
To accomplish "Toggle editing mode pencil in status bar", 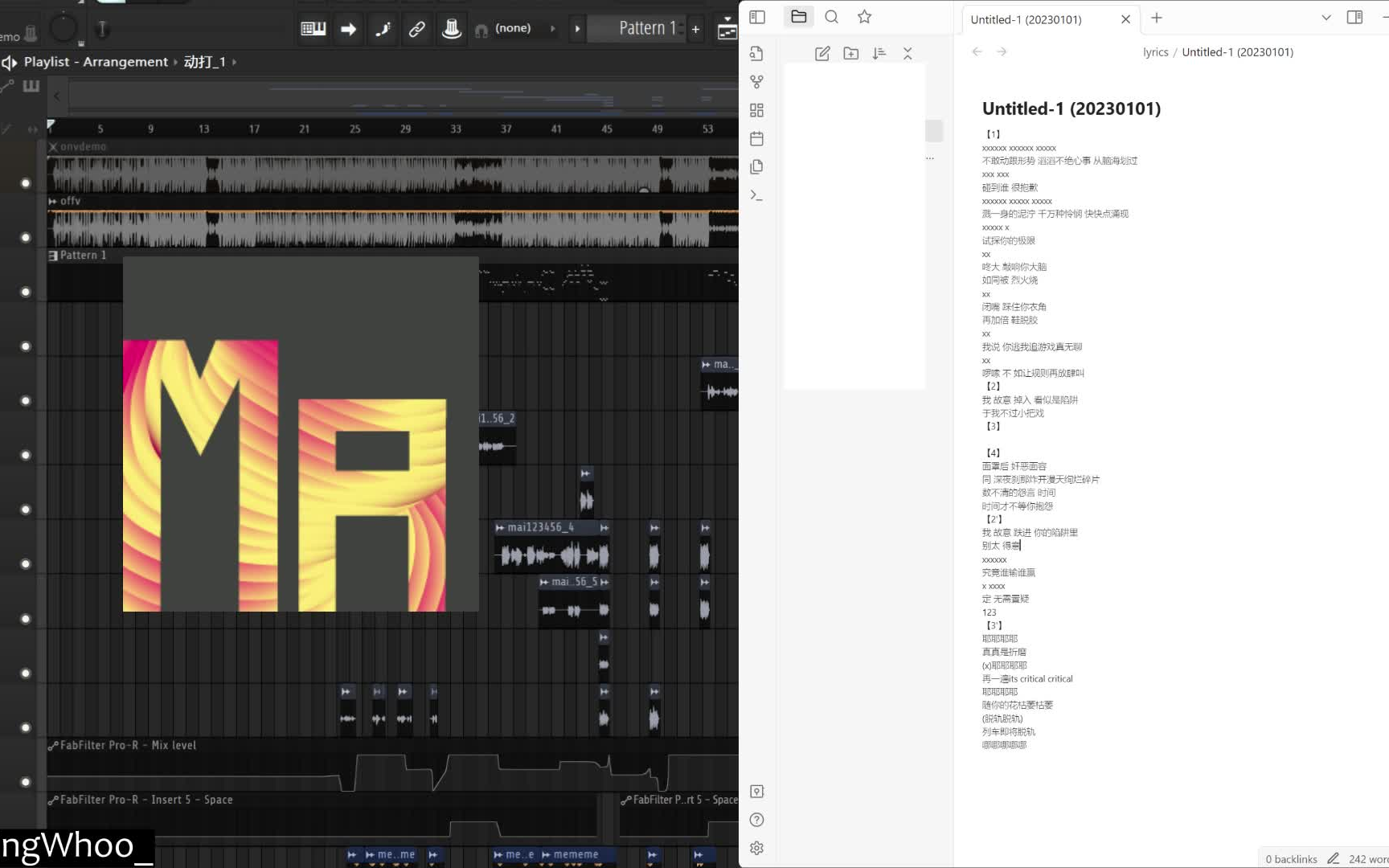I will (1333, 858).
